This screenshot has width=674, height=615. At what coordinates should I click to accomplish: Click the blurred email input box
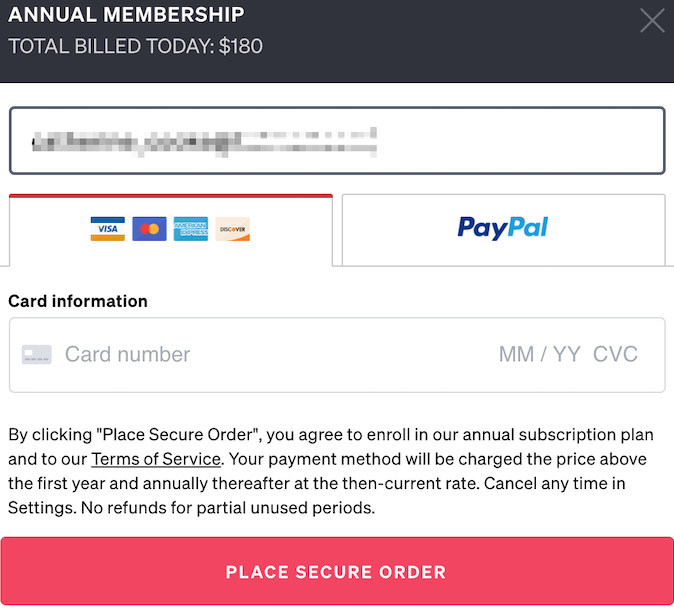point(337,141)
